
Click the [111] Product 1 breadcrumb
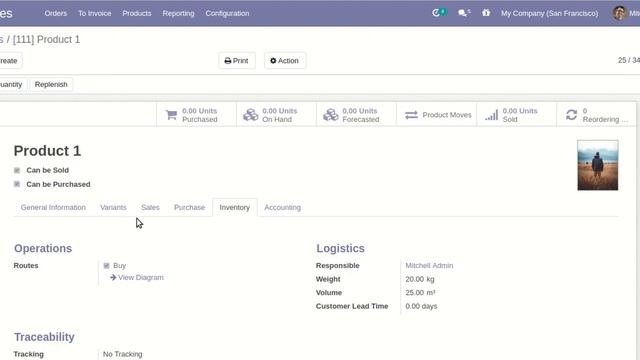click(47, 40)
